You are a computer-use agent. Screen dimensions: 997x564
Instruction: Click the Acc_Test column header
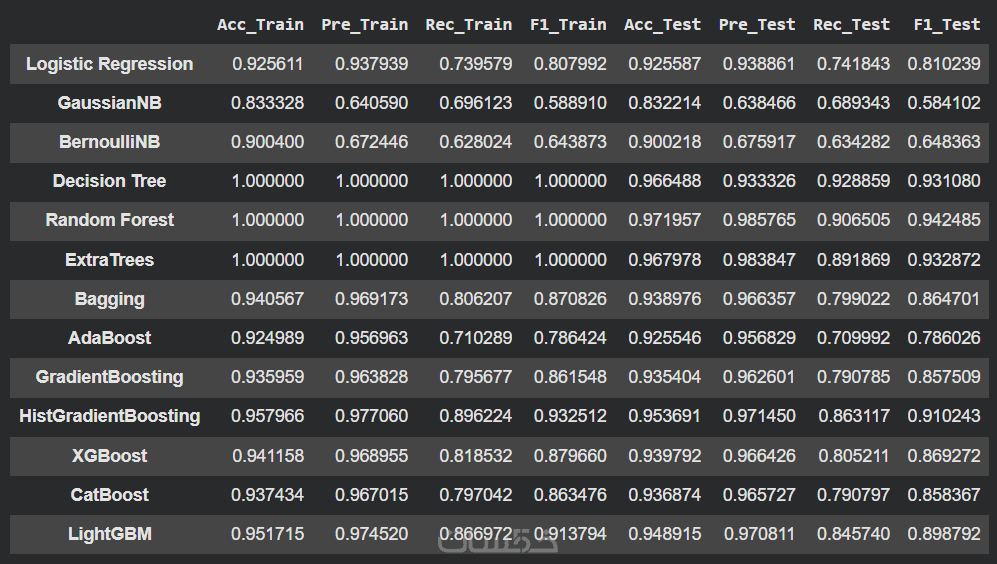pos(662,25)
